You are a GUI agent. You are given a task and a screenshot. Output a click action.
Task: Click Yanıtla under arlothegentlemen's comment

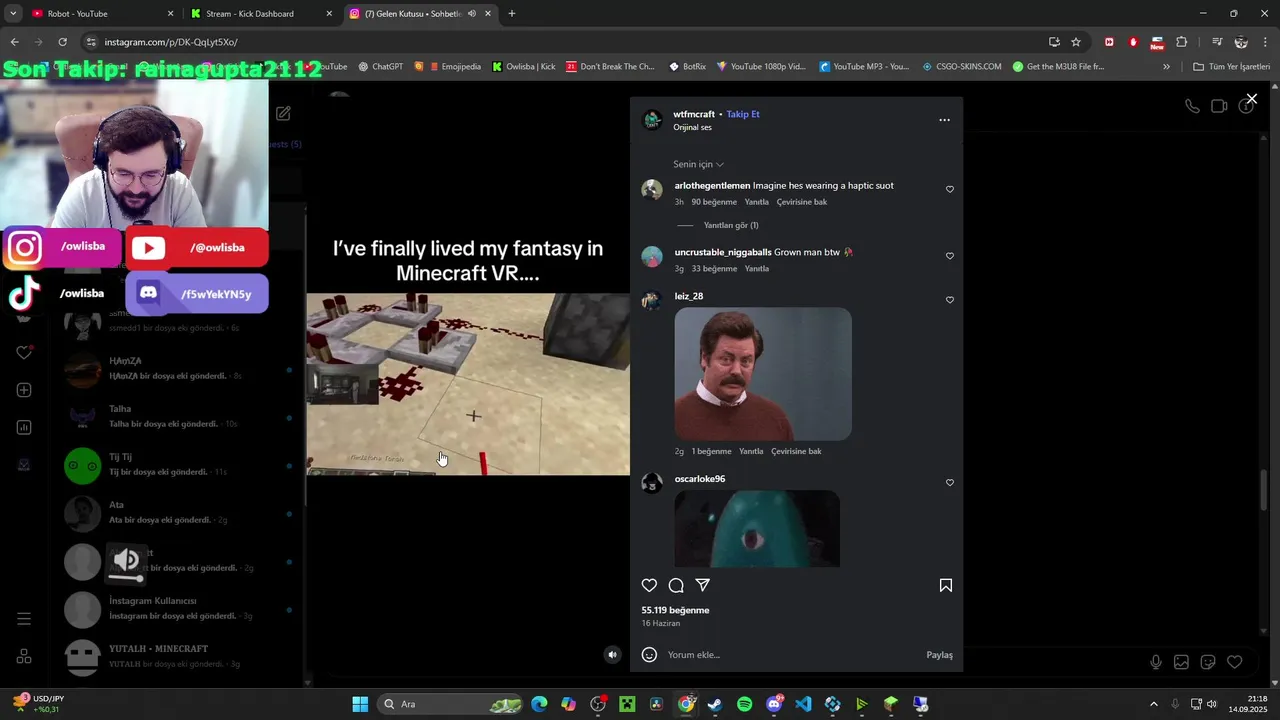coord(757,202)
